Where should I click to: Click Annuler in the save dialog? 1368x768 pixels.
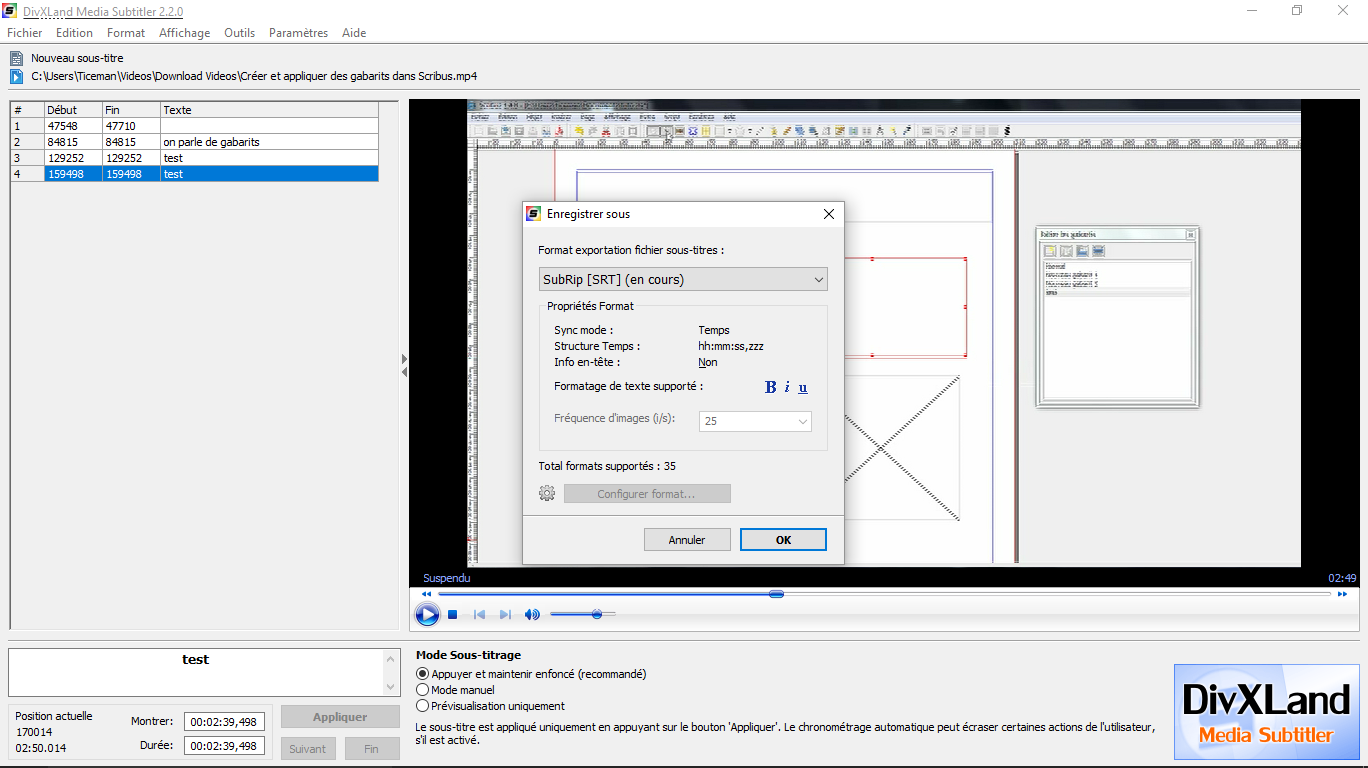[687, 539]
